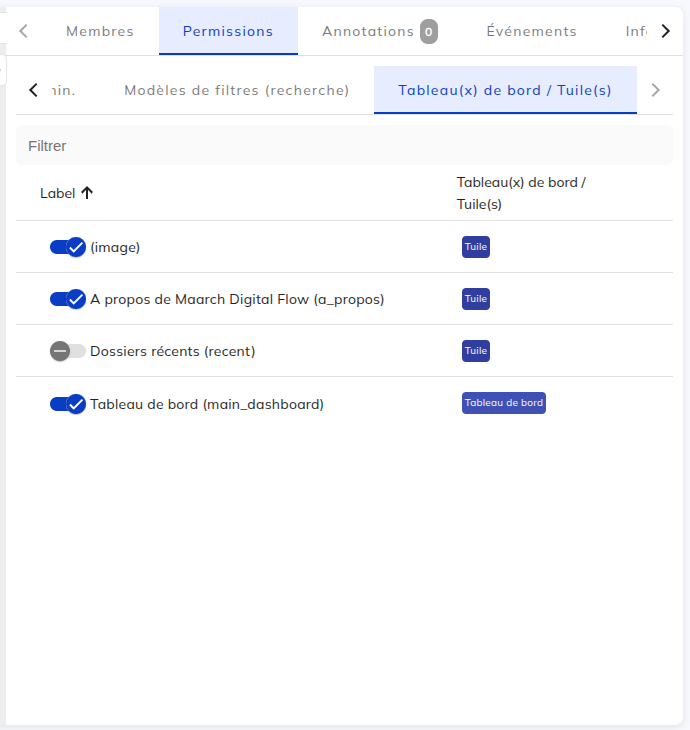The height and width of the screenshot is (730, 690).
Task: Click the Filtrer search field
Action: coord(344,146)
